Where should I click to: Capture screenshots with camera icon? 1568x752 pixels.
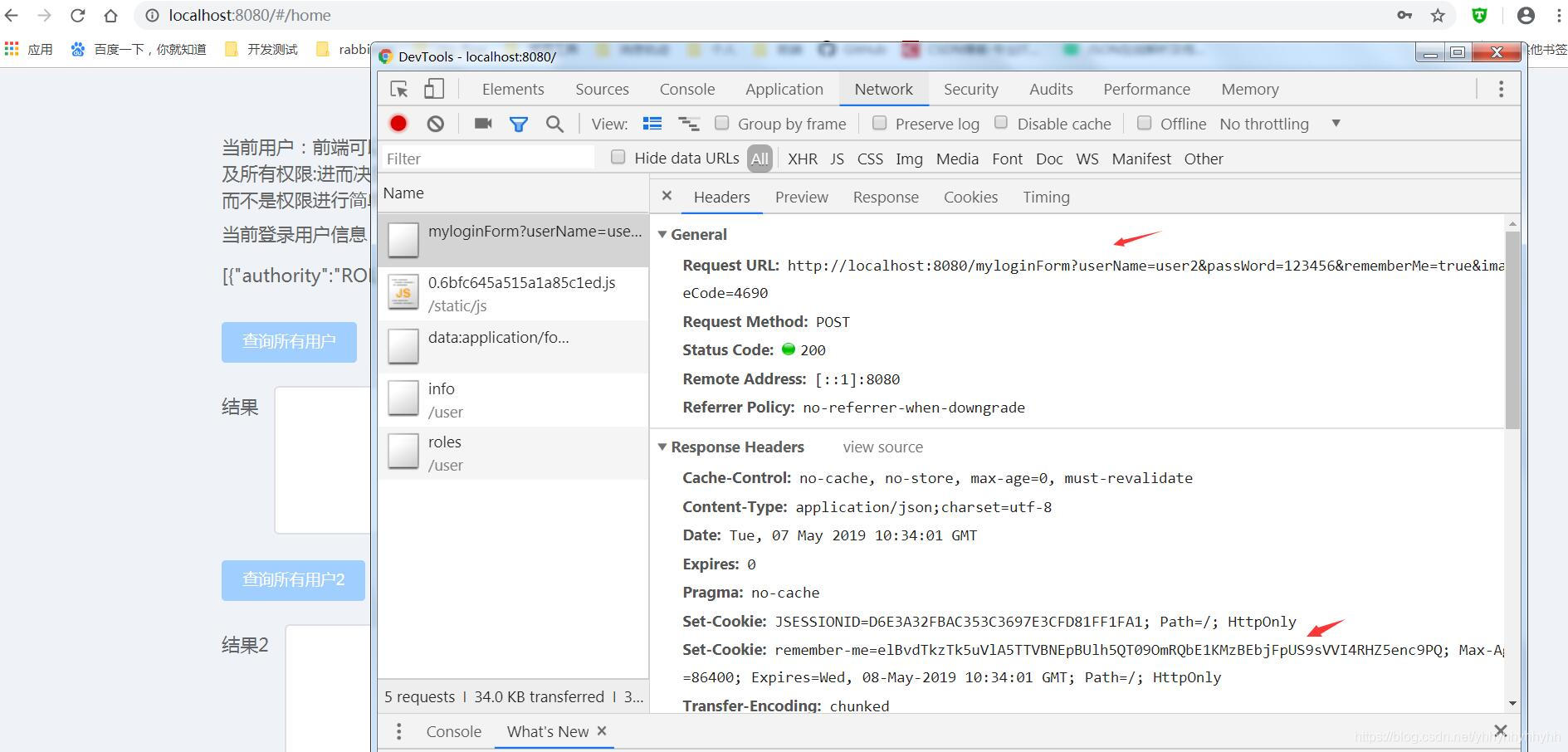(x=483, y=124)
